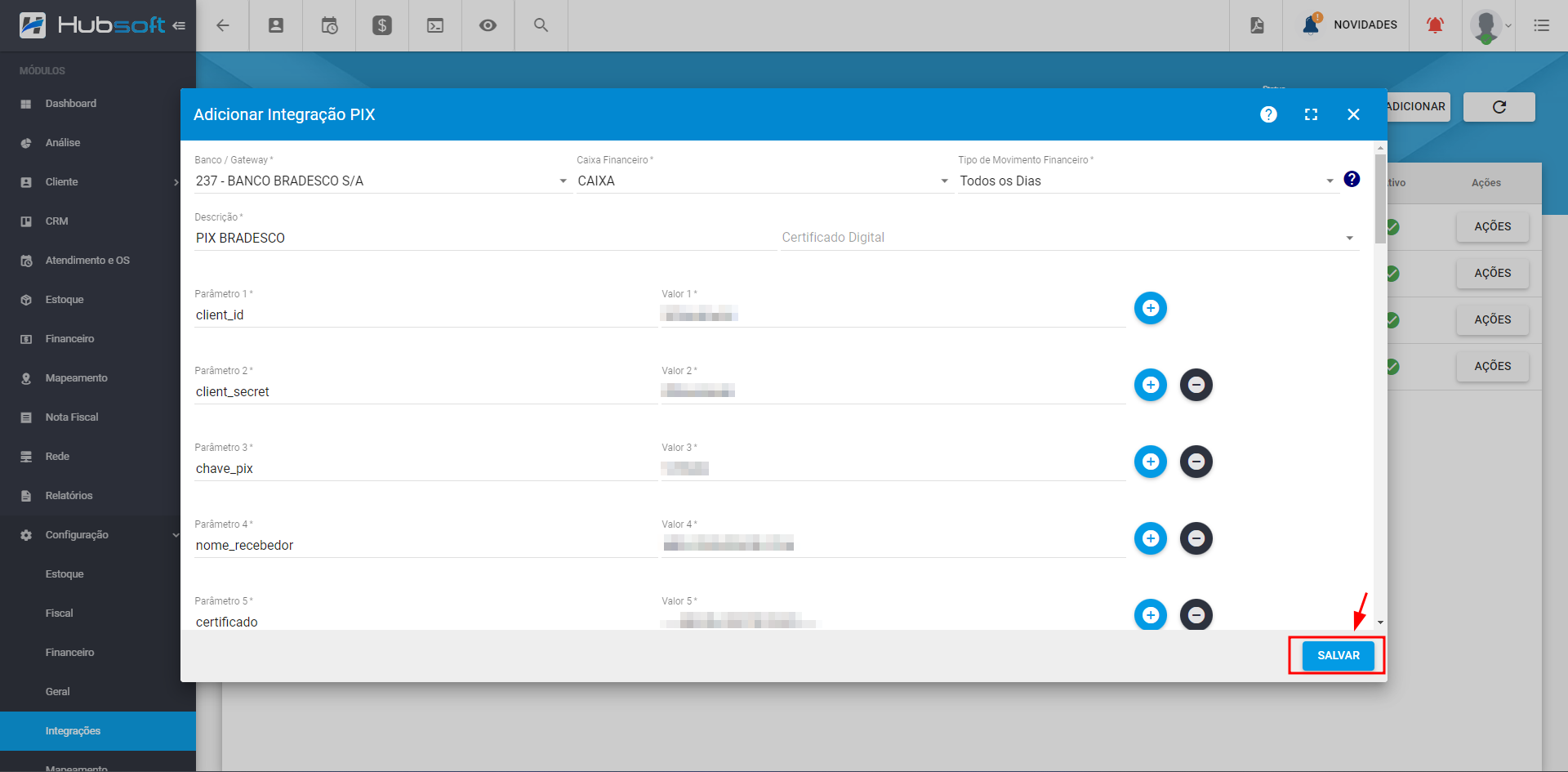The image size is (1568, 772).
Task: Open help icon in dialog header
Action: (1268, 114)
